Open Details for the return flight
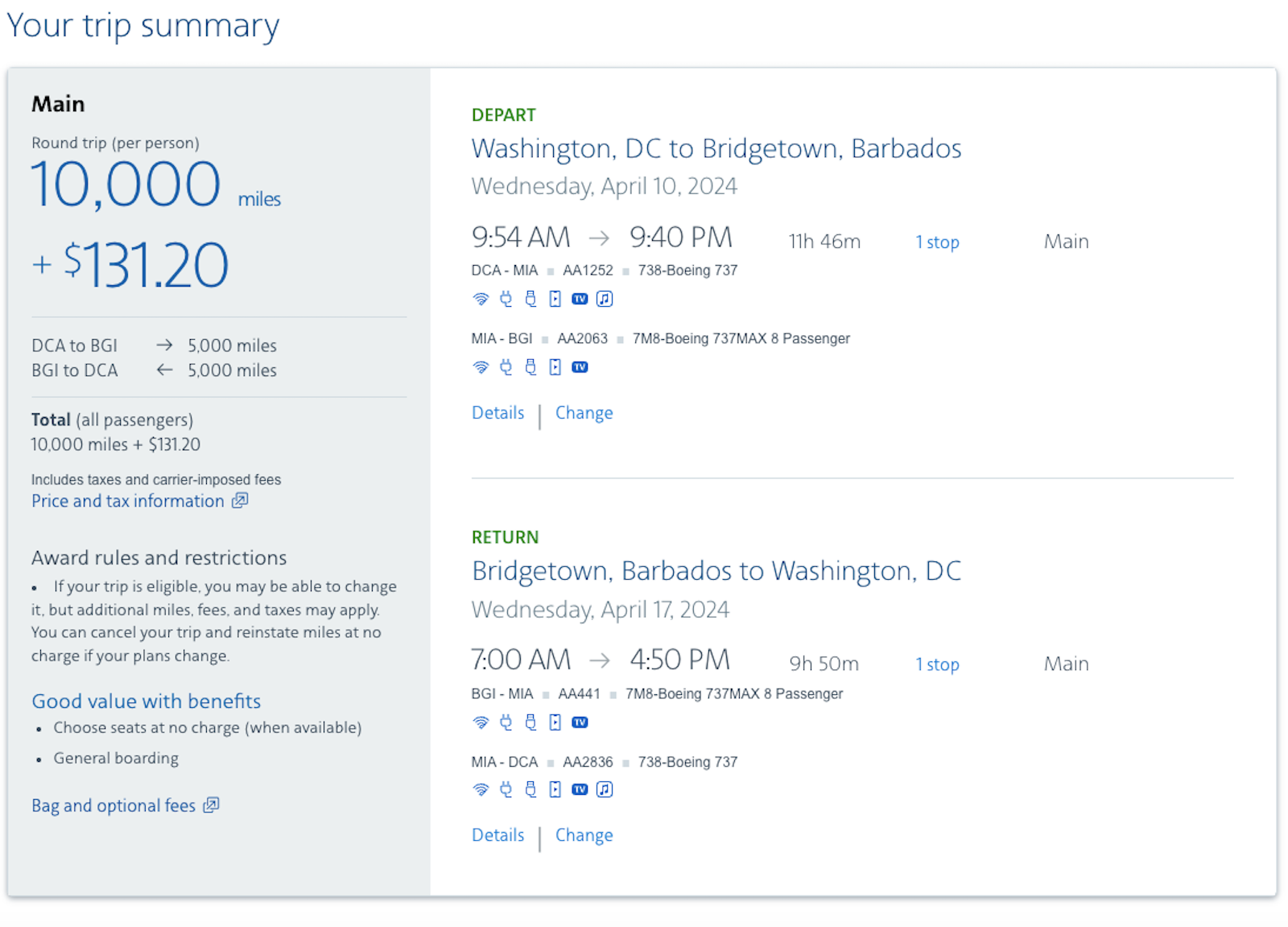 (x=497, y=835)
